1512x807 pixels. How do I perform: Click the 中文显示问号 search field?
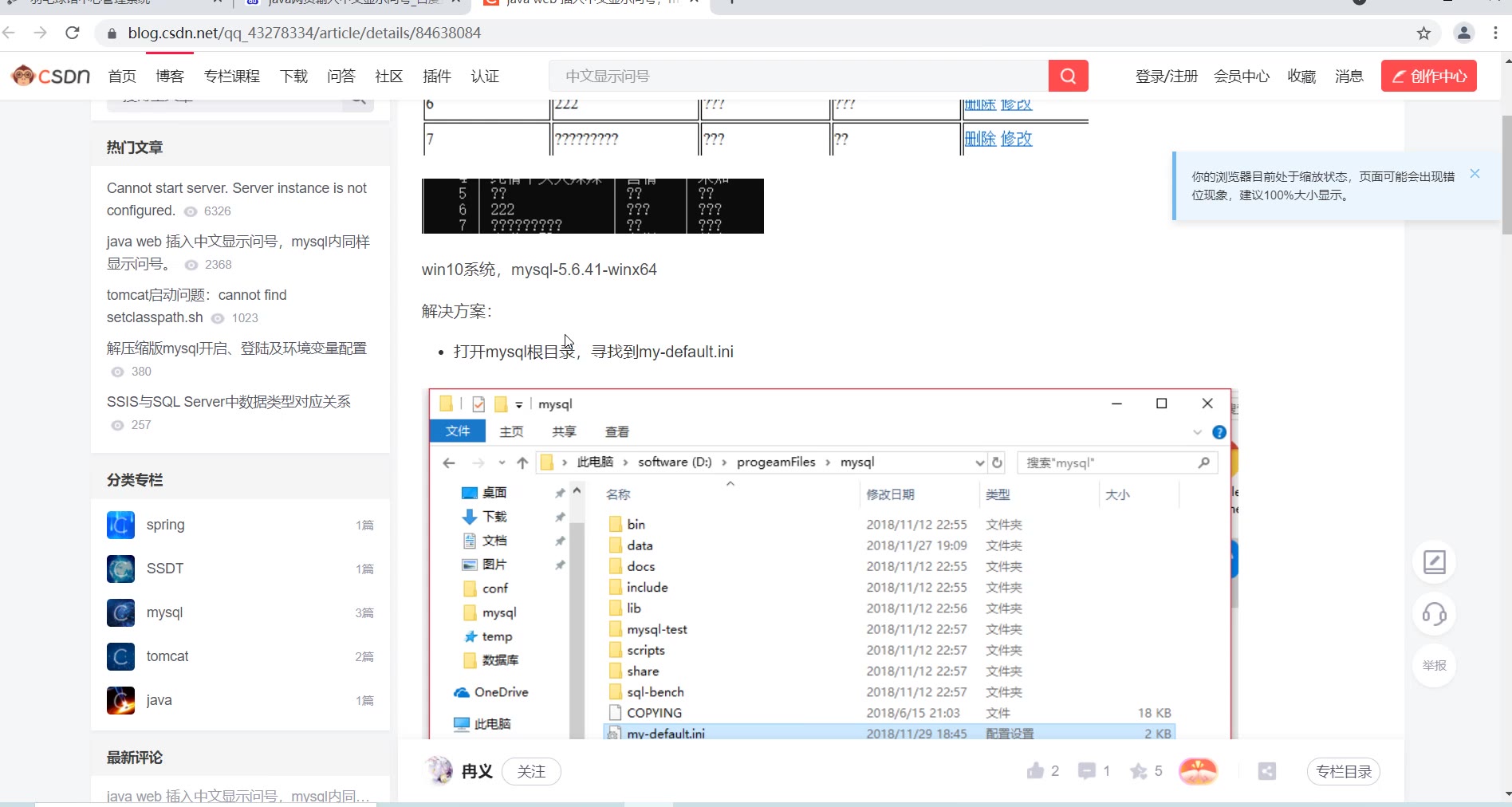pyautogui.click(x=798, y=76)
